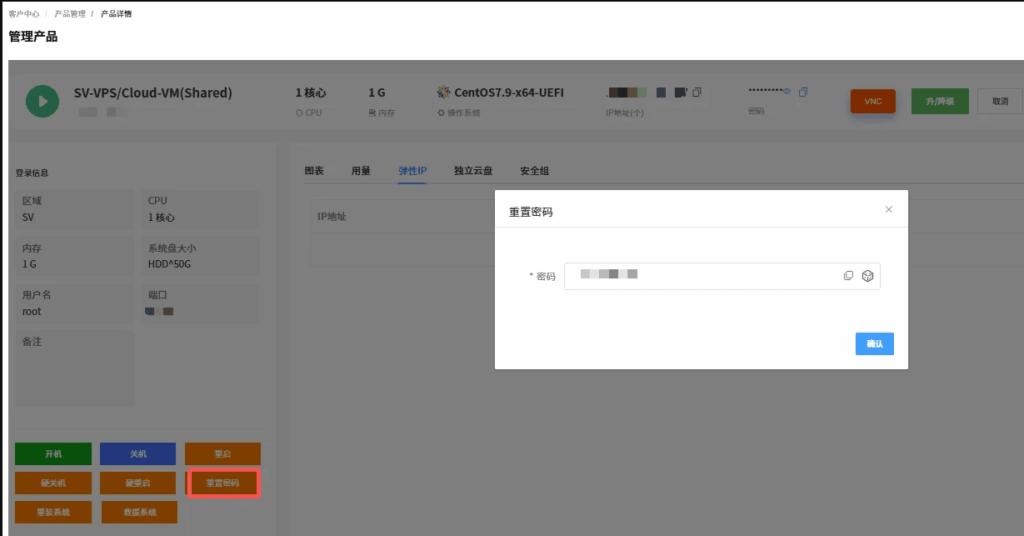Copy the password in the reset dialog
This screenshot has width=1024, height=536.
click(x=848, y=276)
